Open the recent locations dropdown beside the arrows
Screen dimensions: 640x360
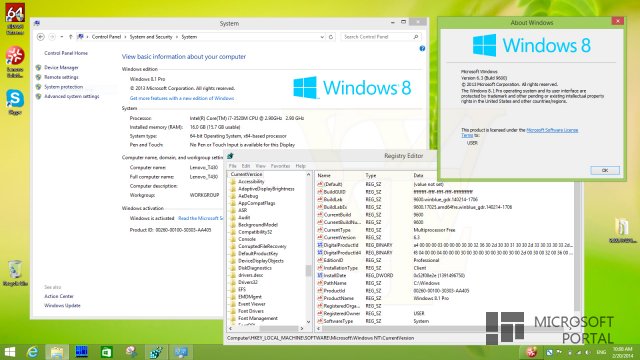[x=62, y=37]
